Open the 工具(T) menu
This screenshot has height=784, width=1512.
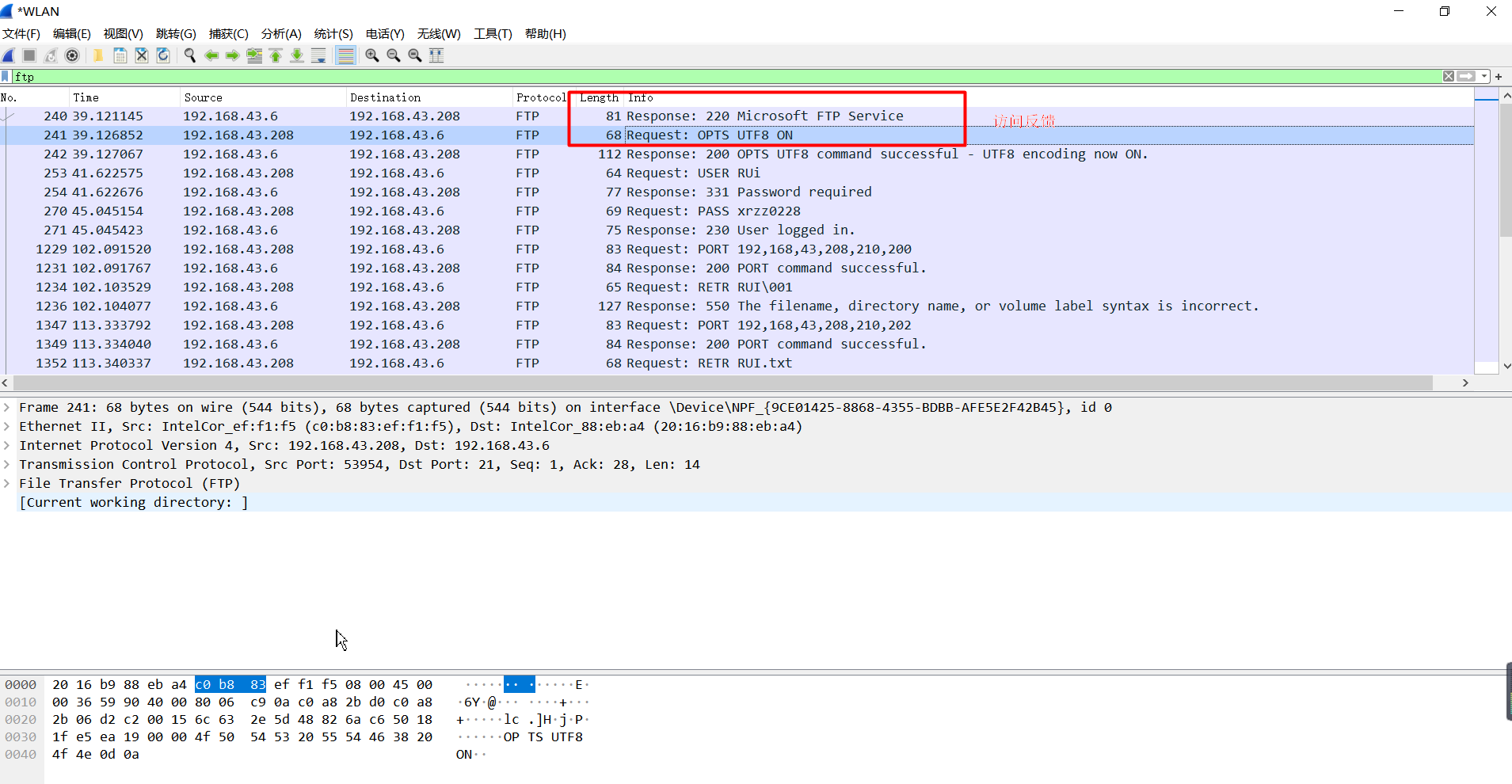493,34
